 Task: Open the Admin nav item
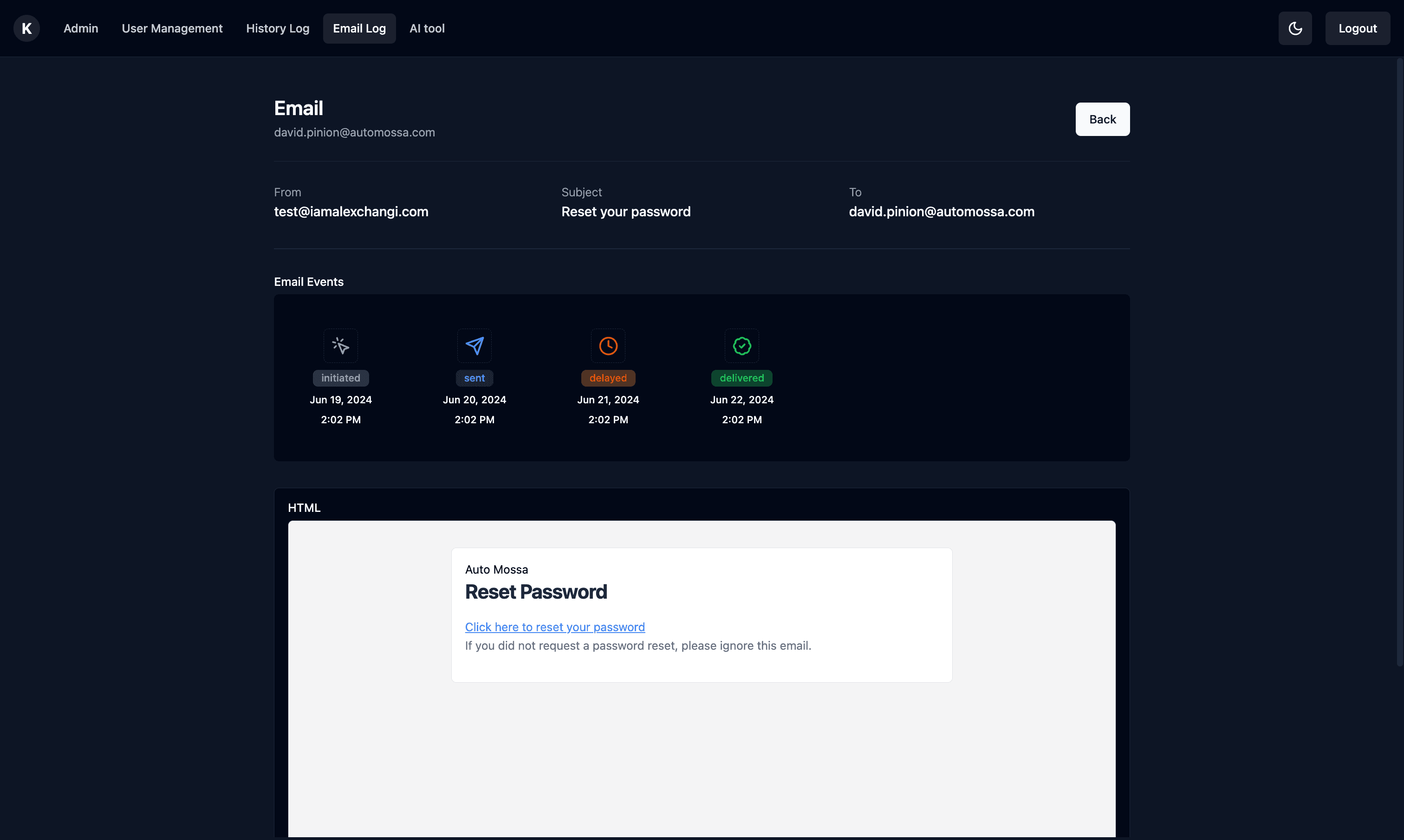click(x=81, y=28)
